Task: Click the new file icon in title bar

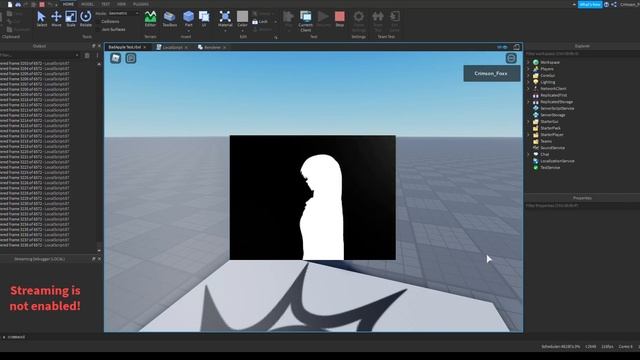Action: tap(10, 4)
